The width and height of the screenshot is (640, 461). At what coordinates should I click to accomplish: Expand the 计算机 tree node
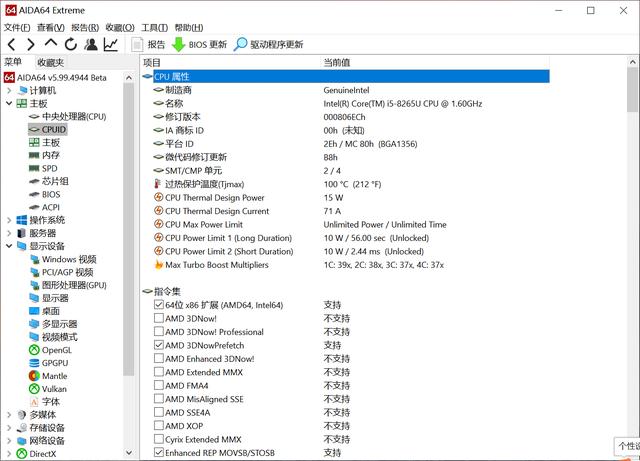click(9, 91)
